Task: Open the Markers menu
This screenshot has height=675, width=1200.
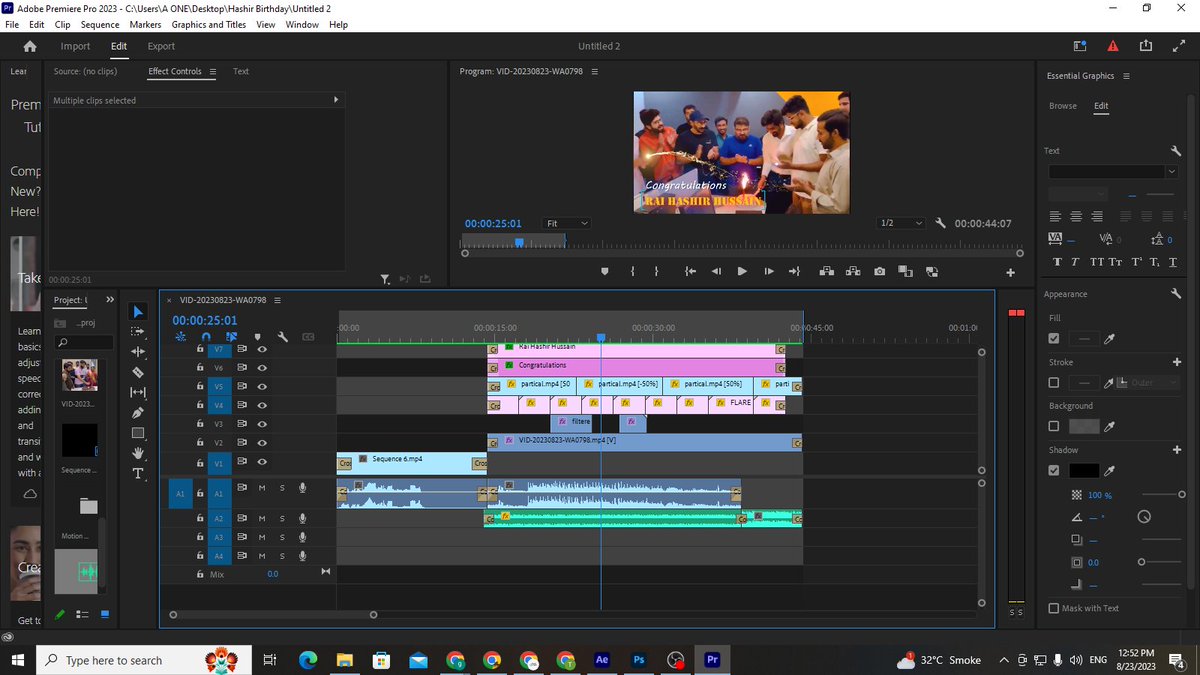Action: (145, 24)
